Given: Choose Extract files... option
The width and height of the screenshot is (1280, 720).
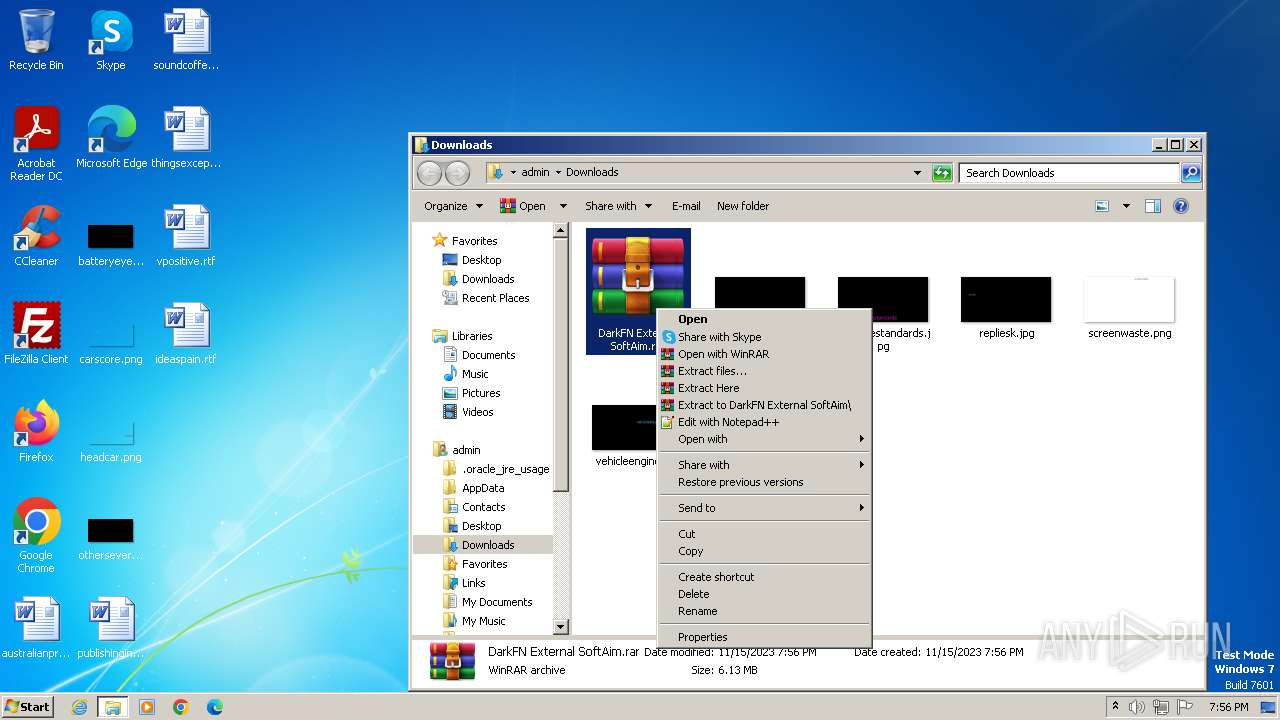Looking at the screenshot, I should point(764,371).
